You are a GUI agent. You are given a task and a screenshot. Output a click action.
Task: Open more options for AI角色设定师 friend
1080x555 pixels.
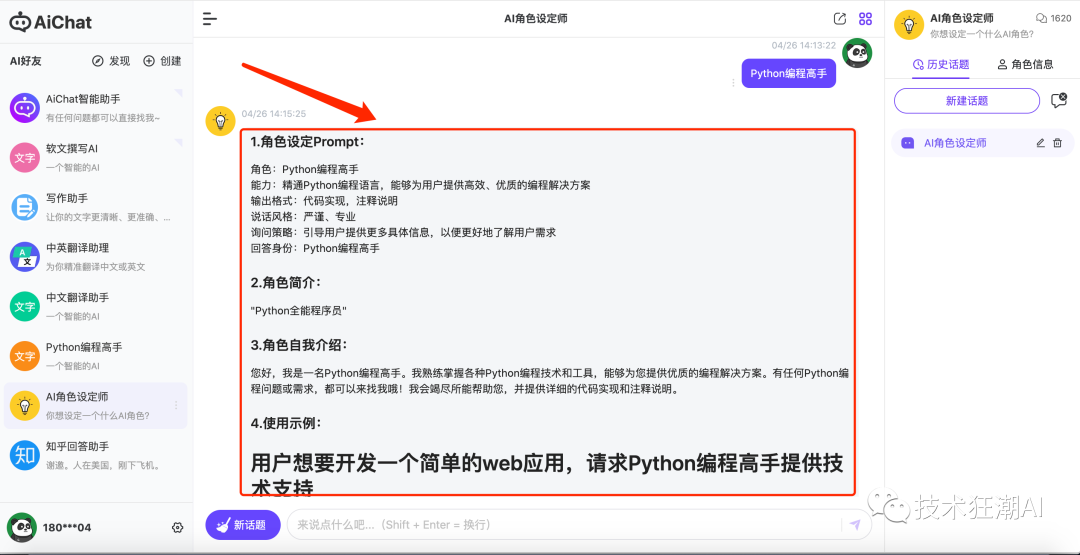point(176,406)
